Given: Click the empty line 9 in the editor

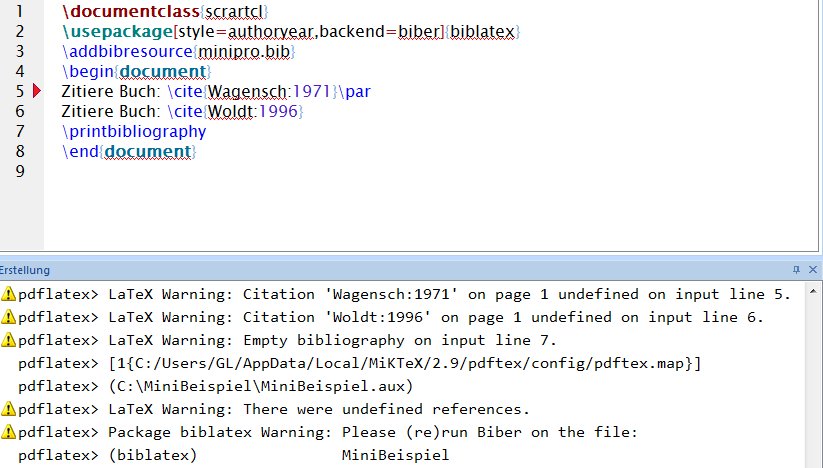Looking at the screenshot, I should click(300, 171).
